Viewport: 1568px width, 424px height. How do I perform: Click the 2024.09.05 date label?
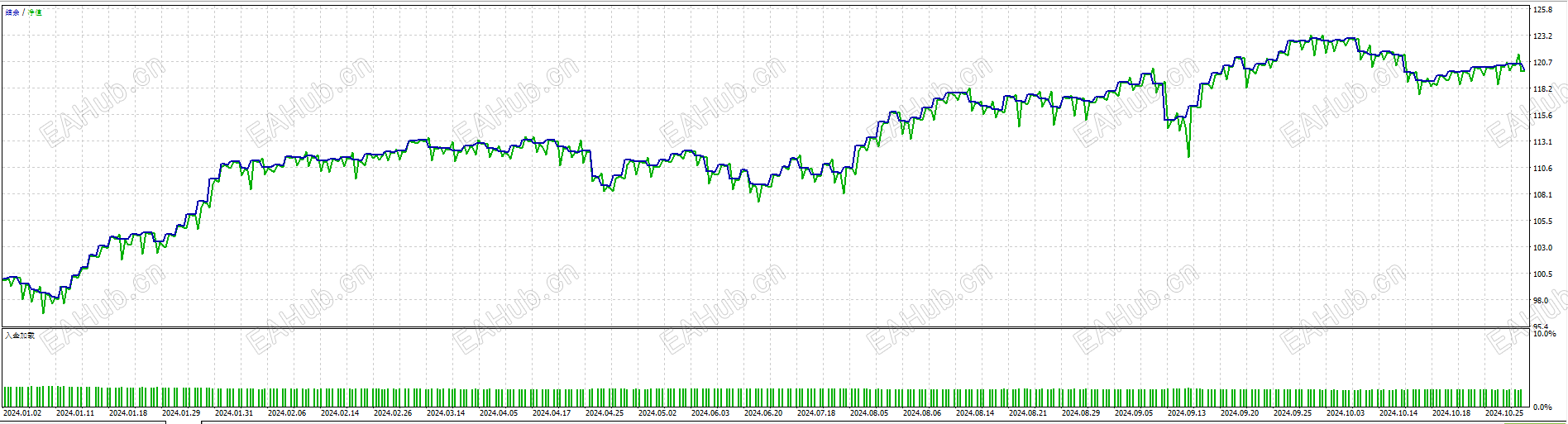click(1134, 413)
